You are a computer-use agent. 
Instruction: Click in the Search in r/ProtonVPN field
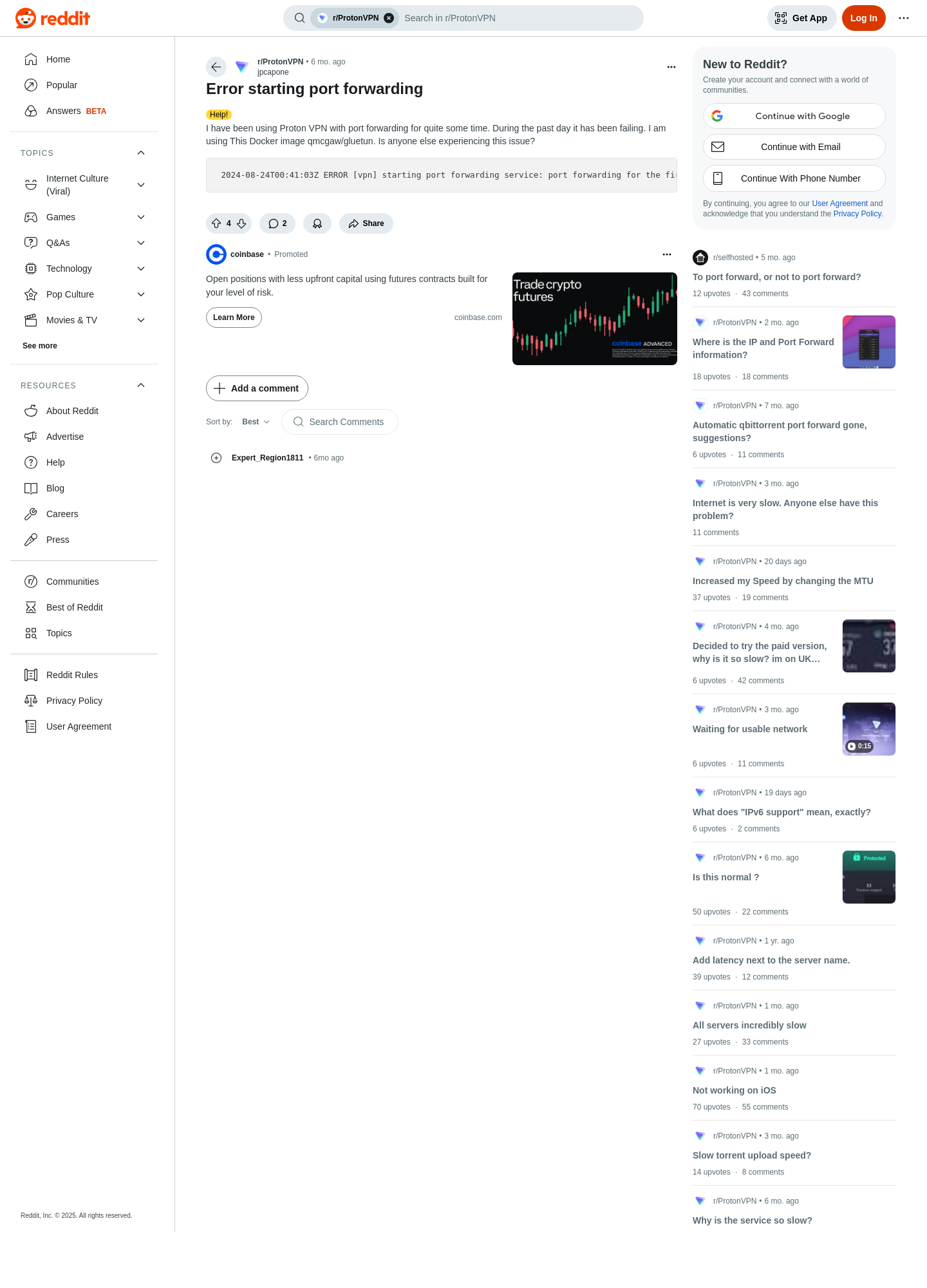[519, 18]
